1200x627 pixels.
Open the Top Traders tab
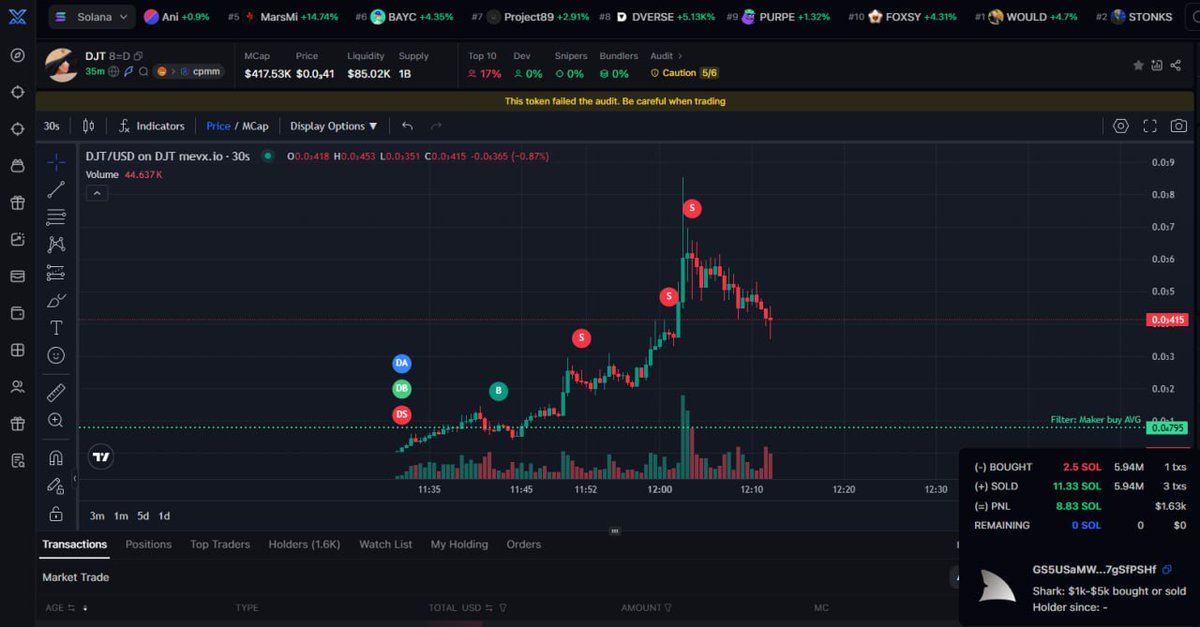(x=220, y=544)
